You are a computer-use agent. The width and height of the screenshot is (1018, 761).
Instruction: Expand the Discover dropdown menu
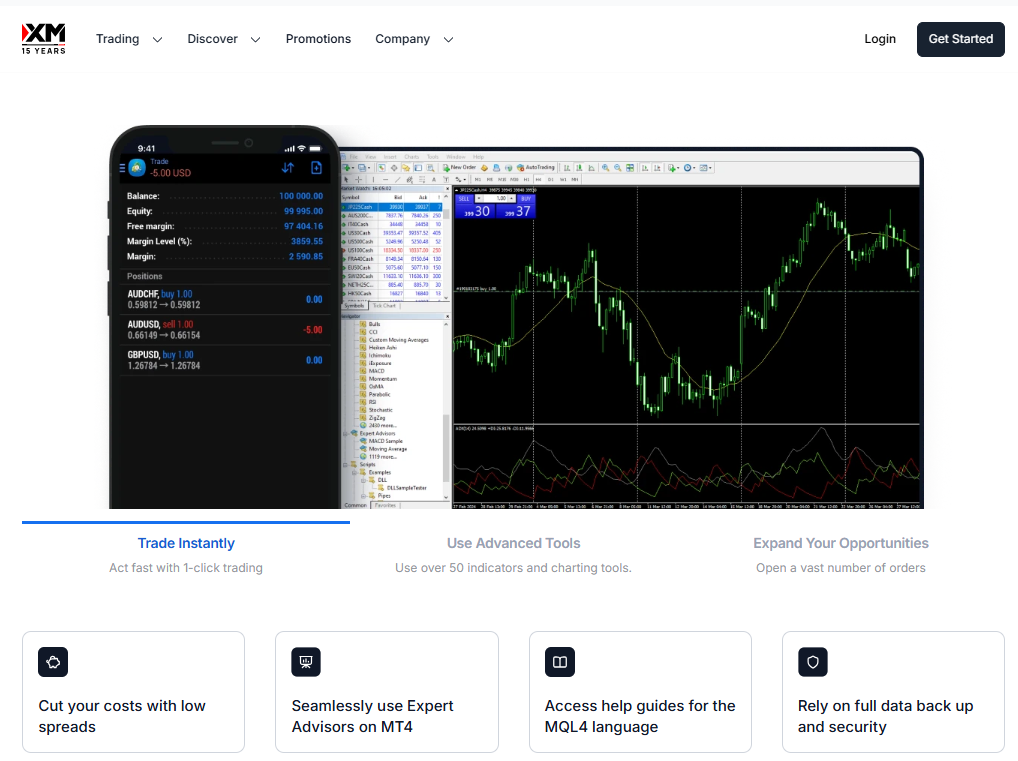223,39
